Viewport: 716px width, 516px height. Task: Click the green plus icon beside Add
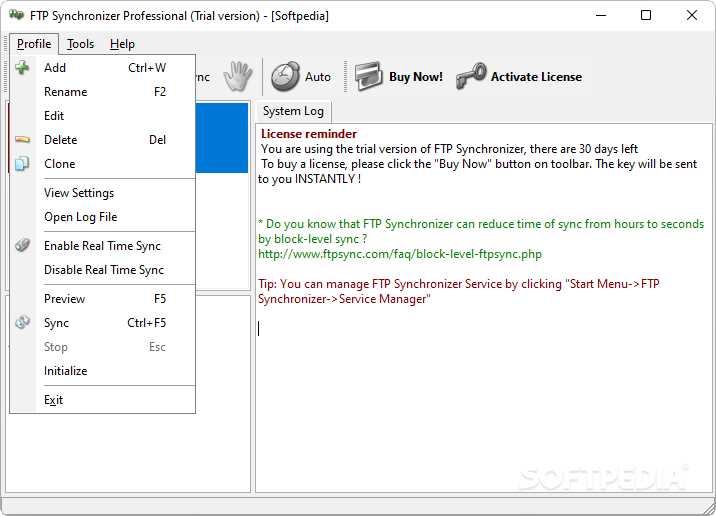pyautogui.click(x=22, y=68)
